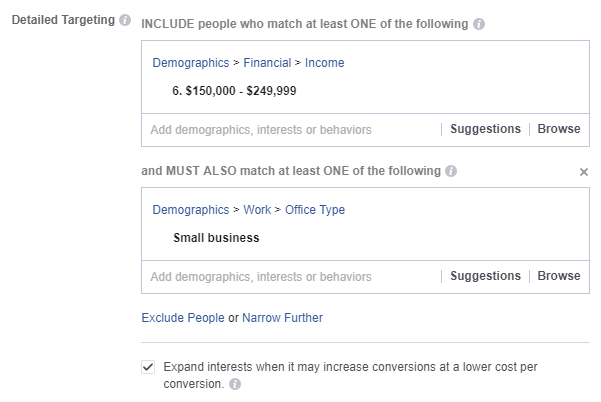The height and width of the screenshot is (402, 601).
Task: Click Suggestions in the Office Type box
Action: point(485,276)
